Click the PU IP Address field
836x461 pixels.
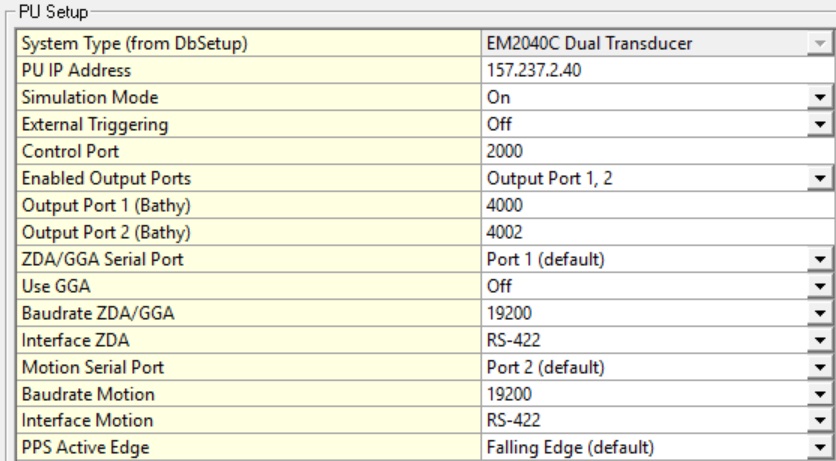656,71
